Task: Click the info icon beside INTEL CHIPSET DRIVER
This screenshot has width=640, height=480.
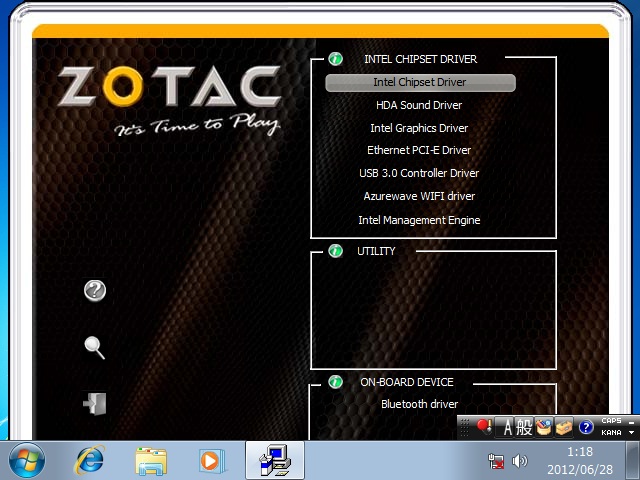Action: 336,59
